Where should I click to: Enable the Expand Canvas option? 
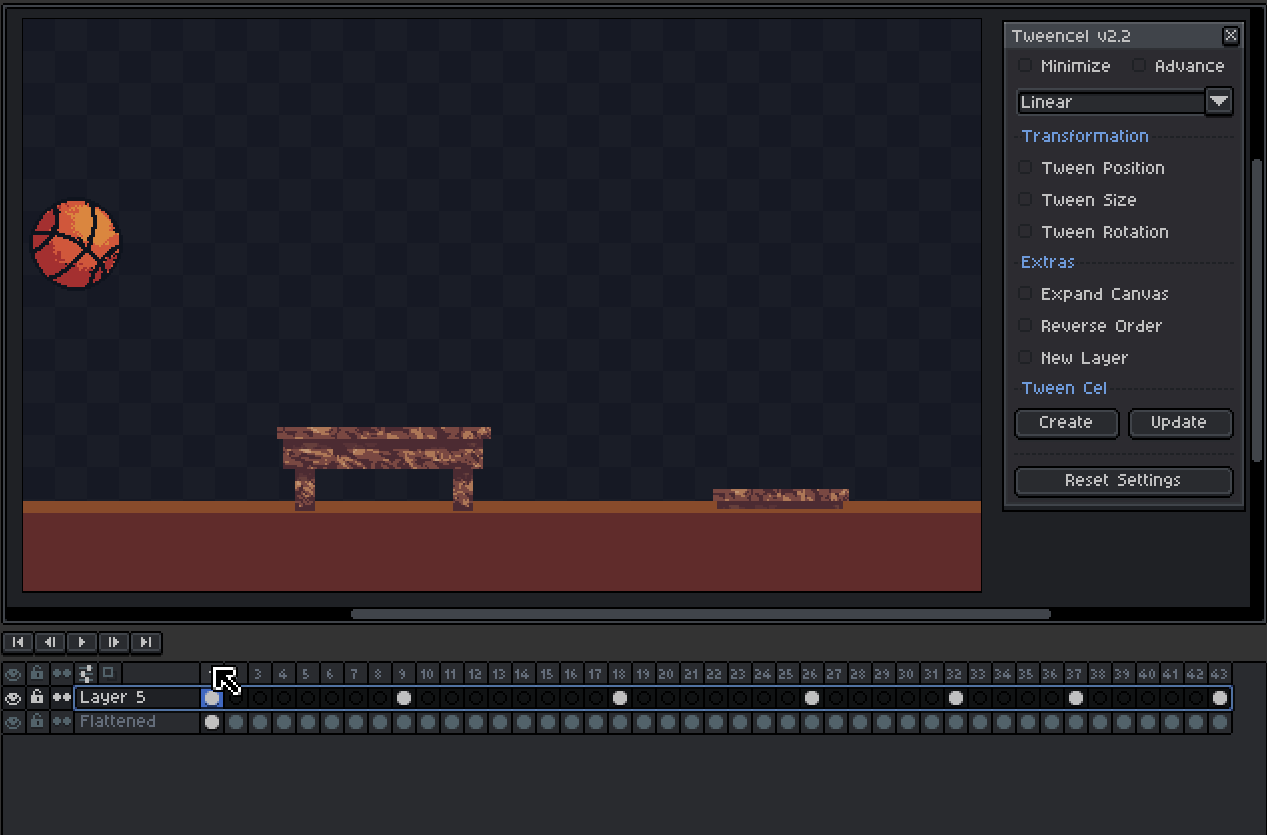(1024, 293)
